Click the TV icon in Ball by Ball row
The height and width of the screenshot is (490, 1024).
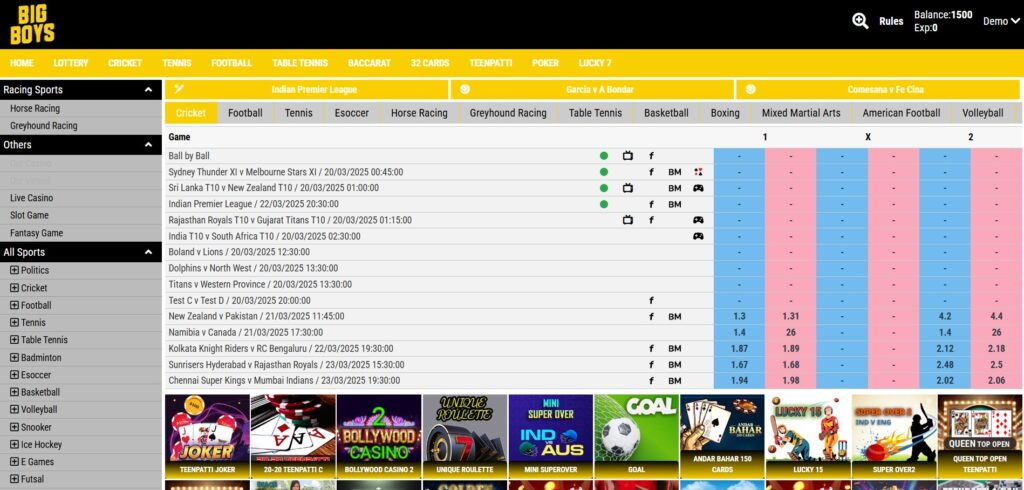click(x=628, y=156)
